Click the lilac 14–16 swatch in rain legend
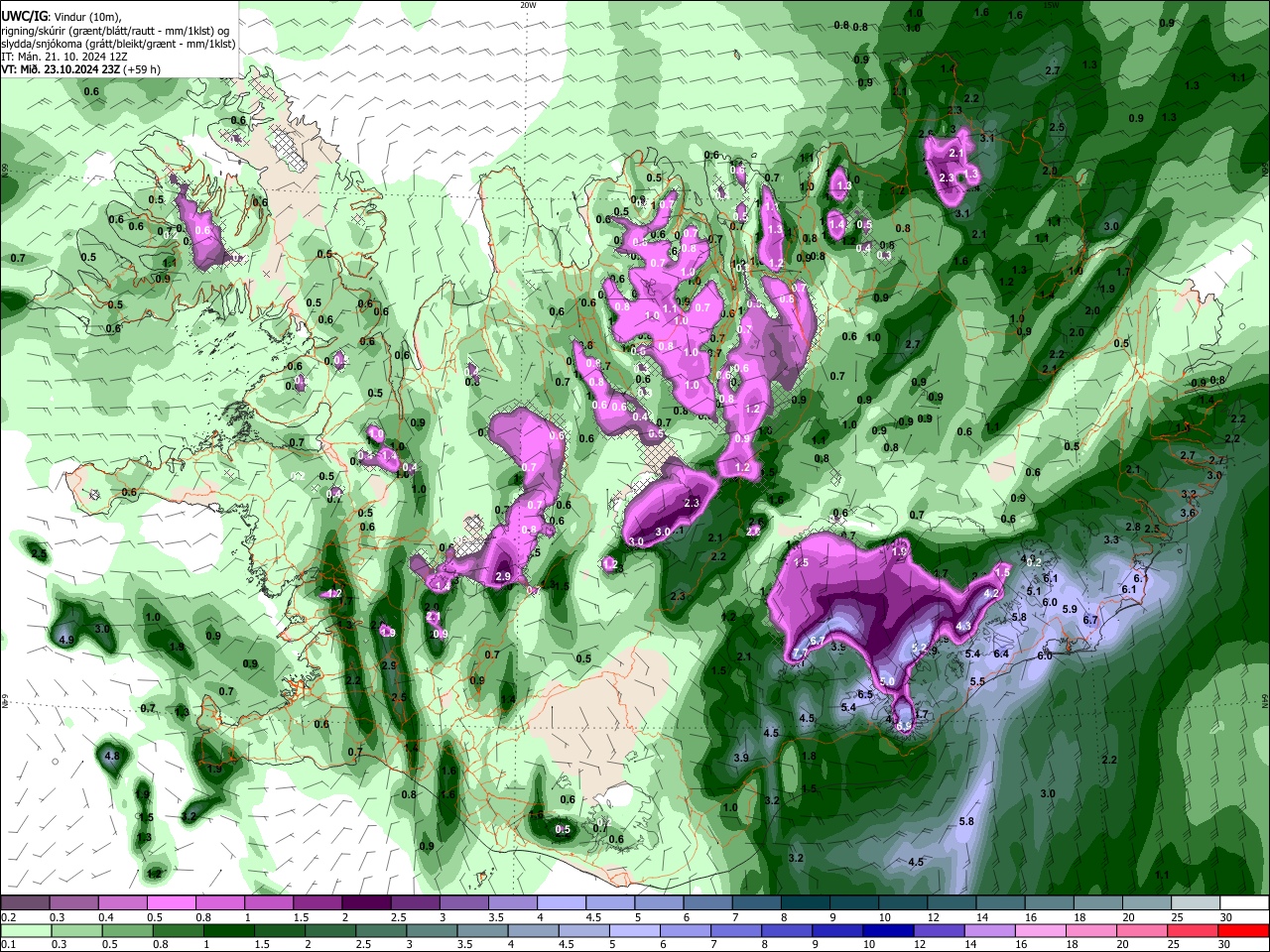The image size is (1270, 952). tap(989, 930)
